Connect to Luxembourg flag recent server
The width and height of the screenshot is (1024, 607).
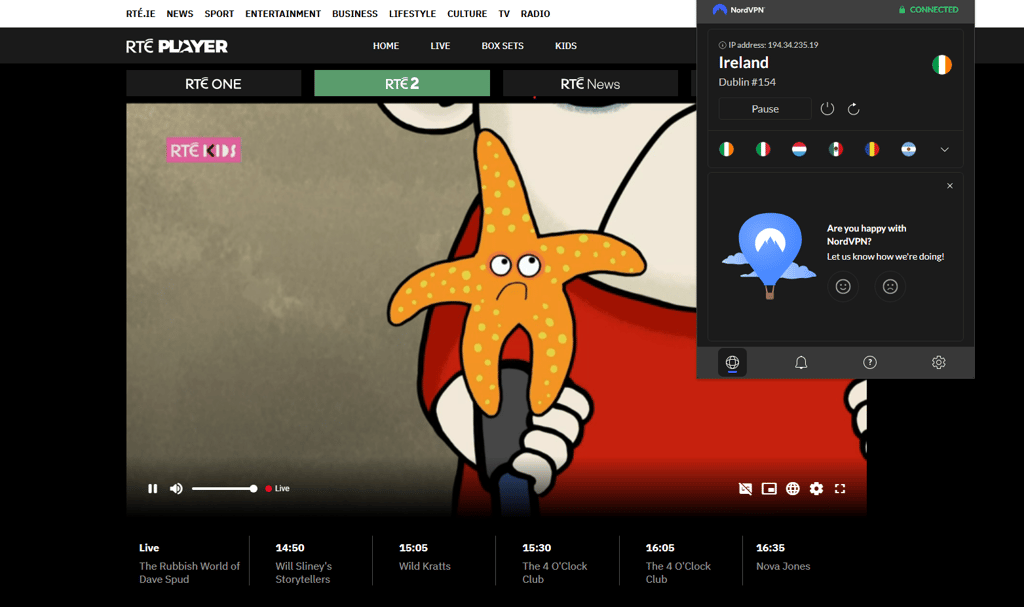(799, 150)
